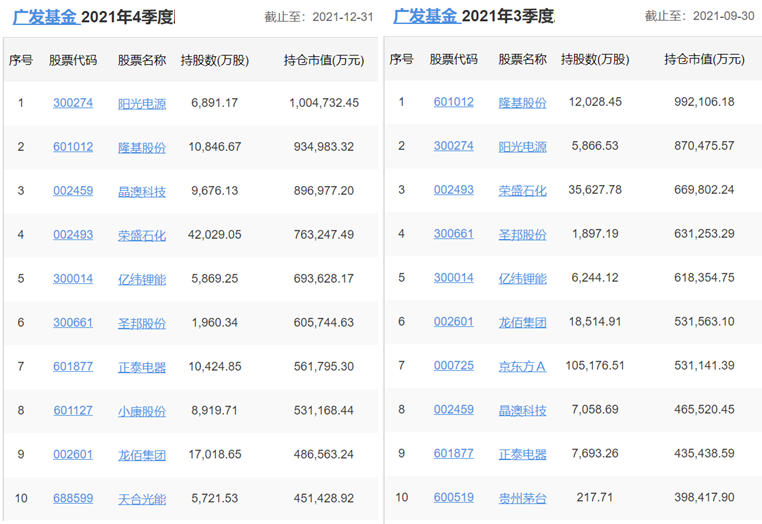Open 亿纬锂能 stock name in Q4 table
Viewport: 762px width, 524px height.
(142, 279)
